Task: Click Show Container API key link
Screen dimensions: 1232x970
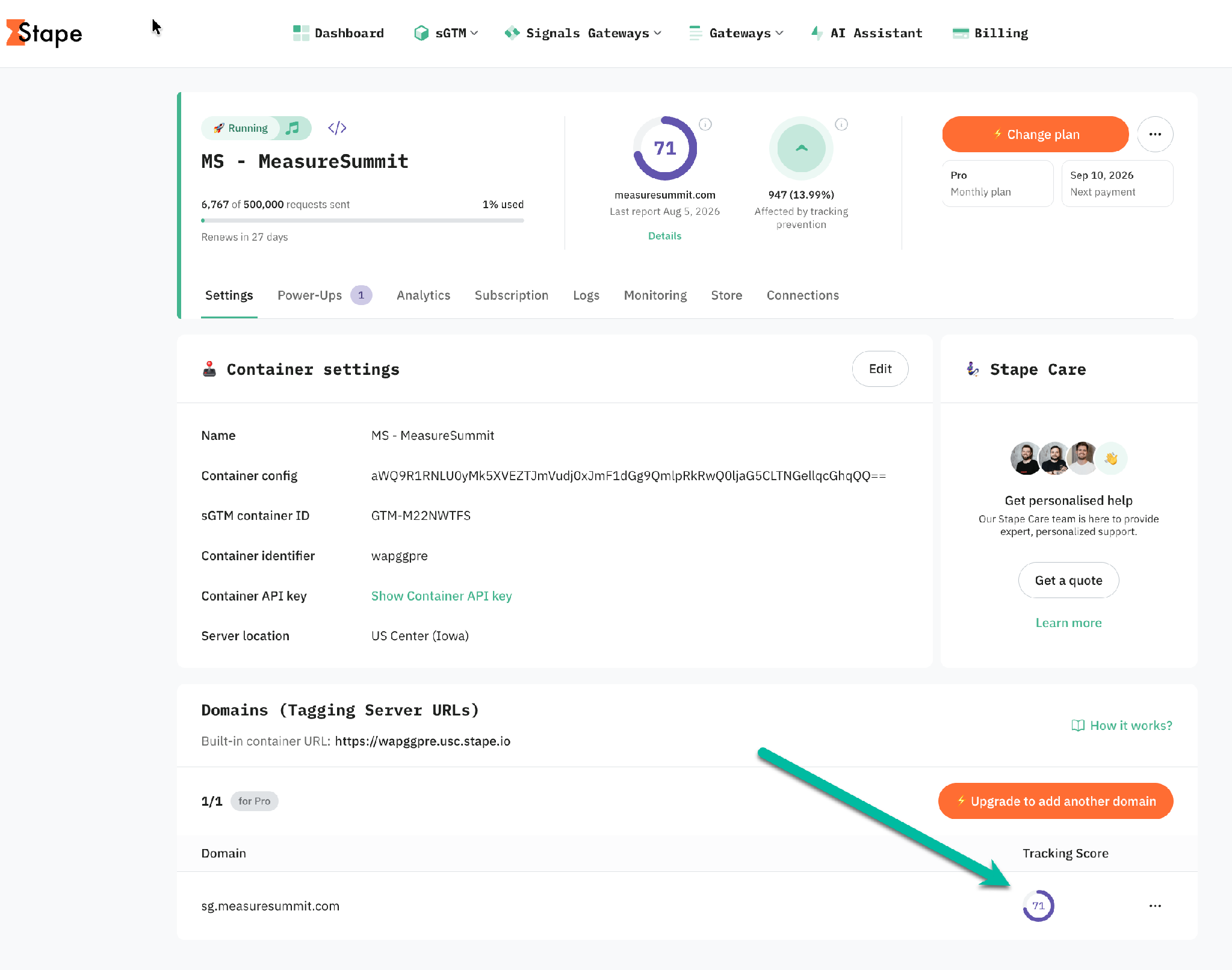Action: (x=441, y=596)
